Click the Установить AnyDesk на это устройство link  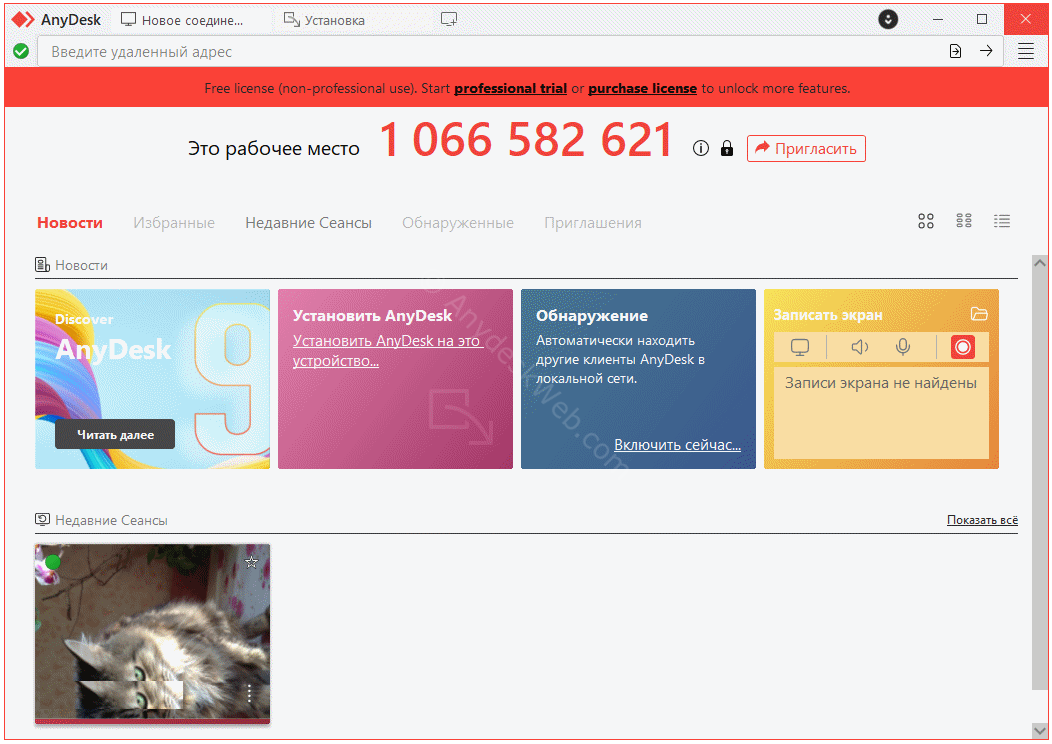pos(387,351)
